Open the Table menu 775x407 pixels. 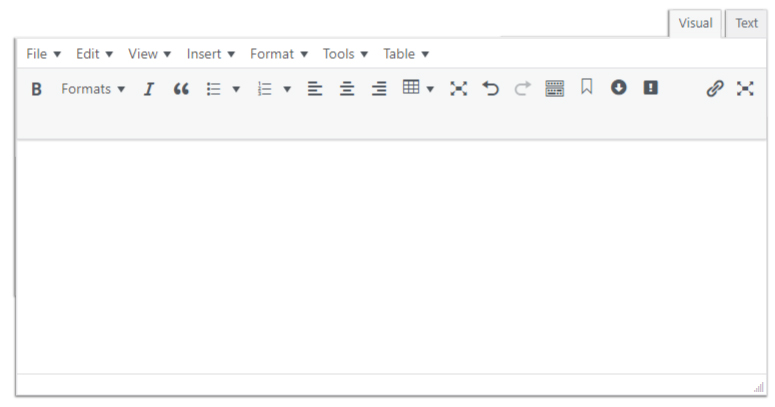(405, 54)
